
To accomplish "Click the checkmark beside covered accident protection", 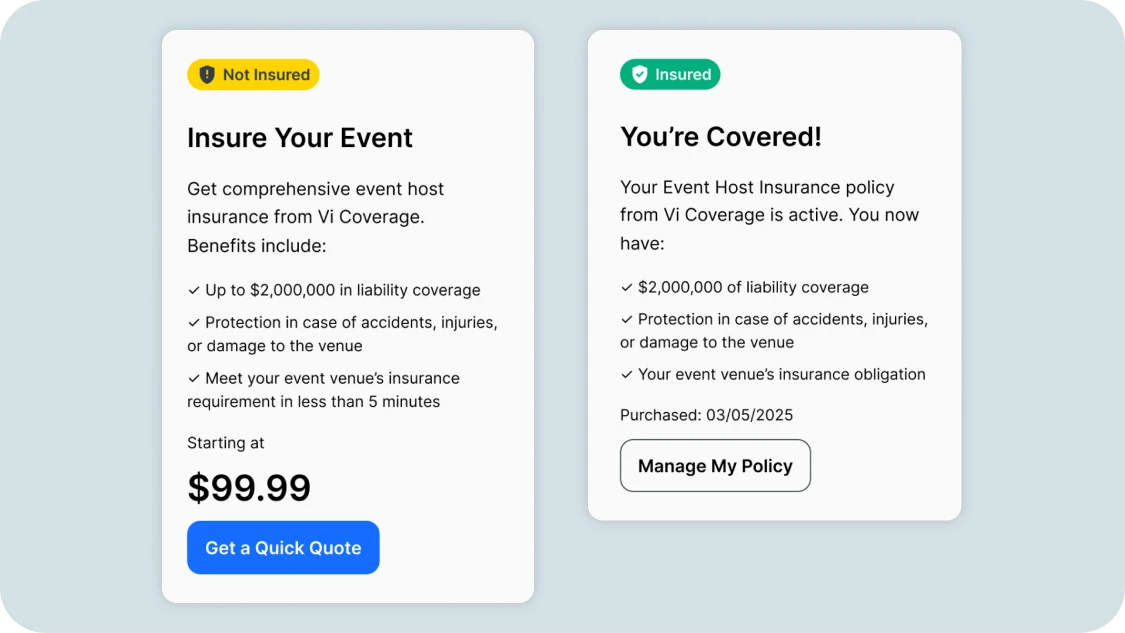I will click(625, 319).
